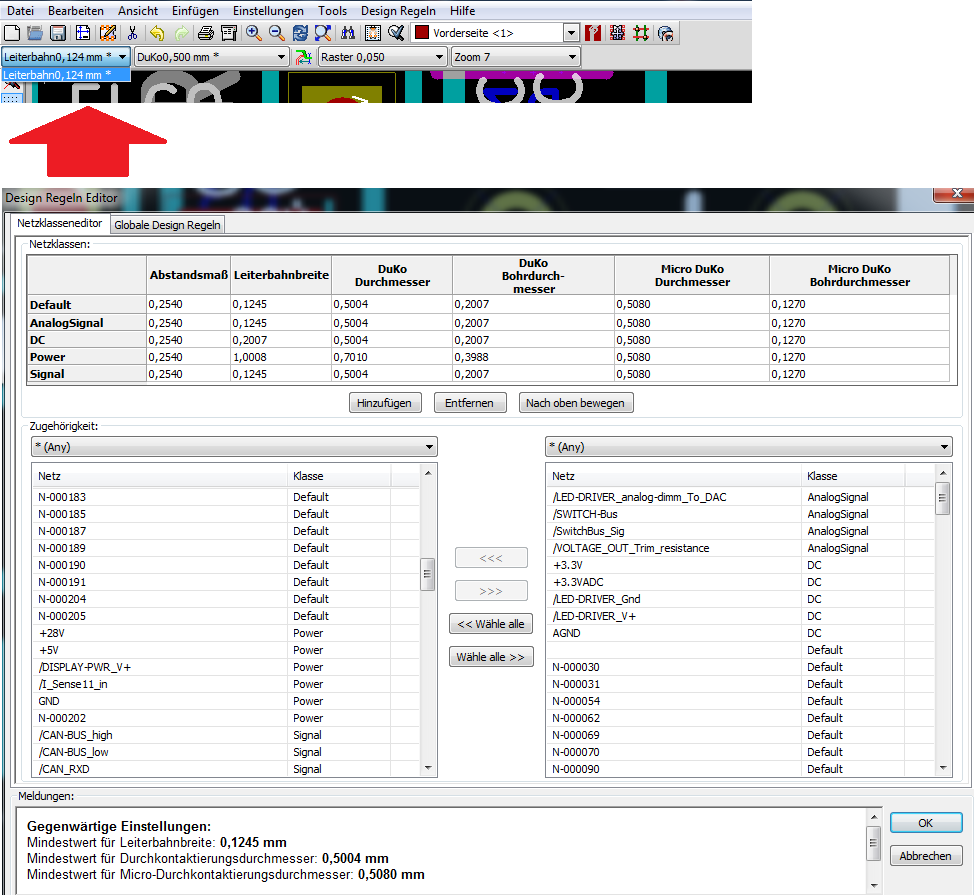Viewport: 974px width, 895px height.
Task: Undo the last action
Action: pos(157,33)
